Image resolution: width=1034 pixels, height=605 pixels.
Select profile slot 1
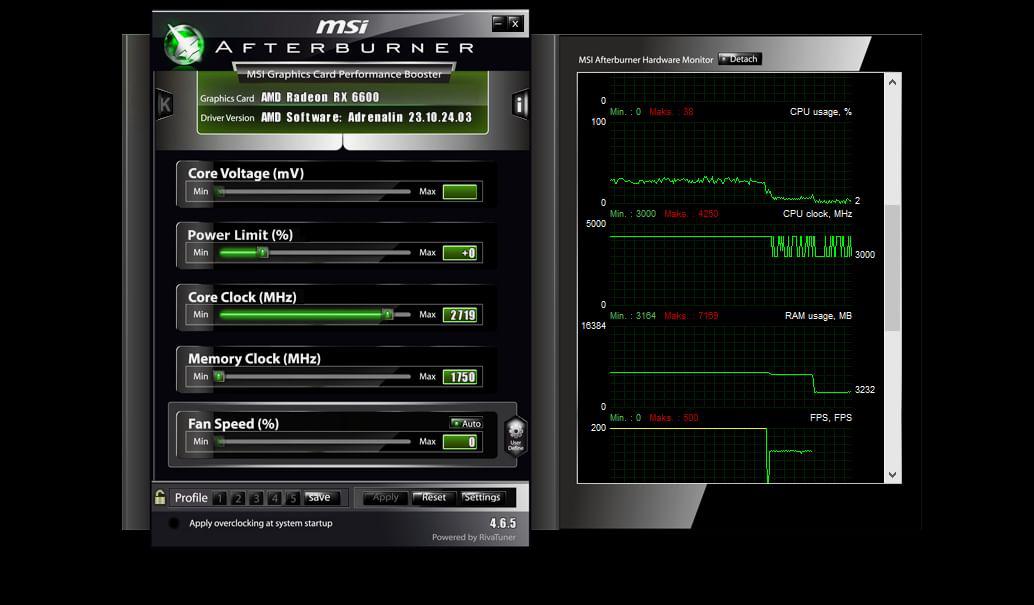click(x=220, y=498)
